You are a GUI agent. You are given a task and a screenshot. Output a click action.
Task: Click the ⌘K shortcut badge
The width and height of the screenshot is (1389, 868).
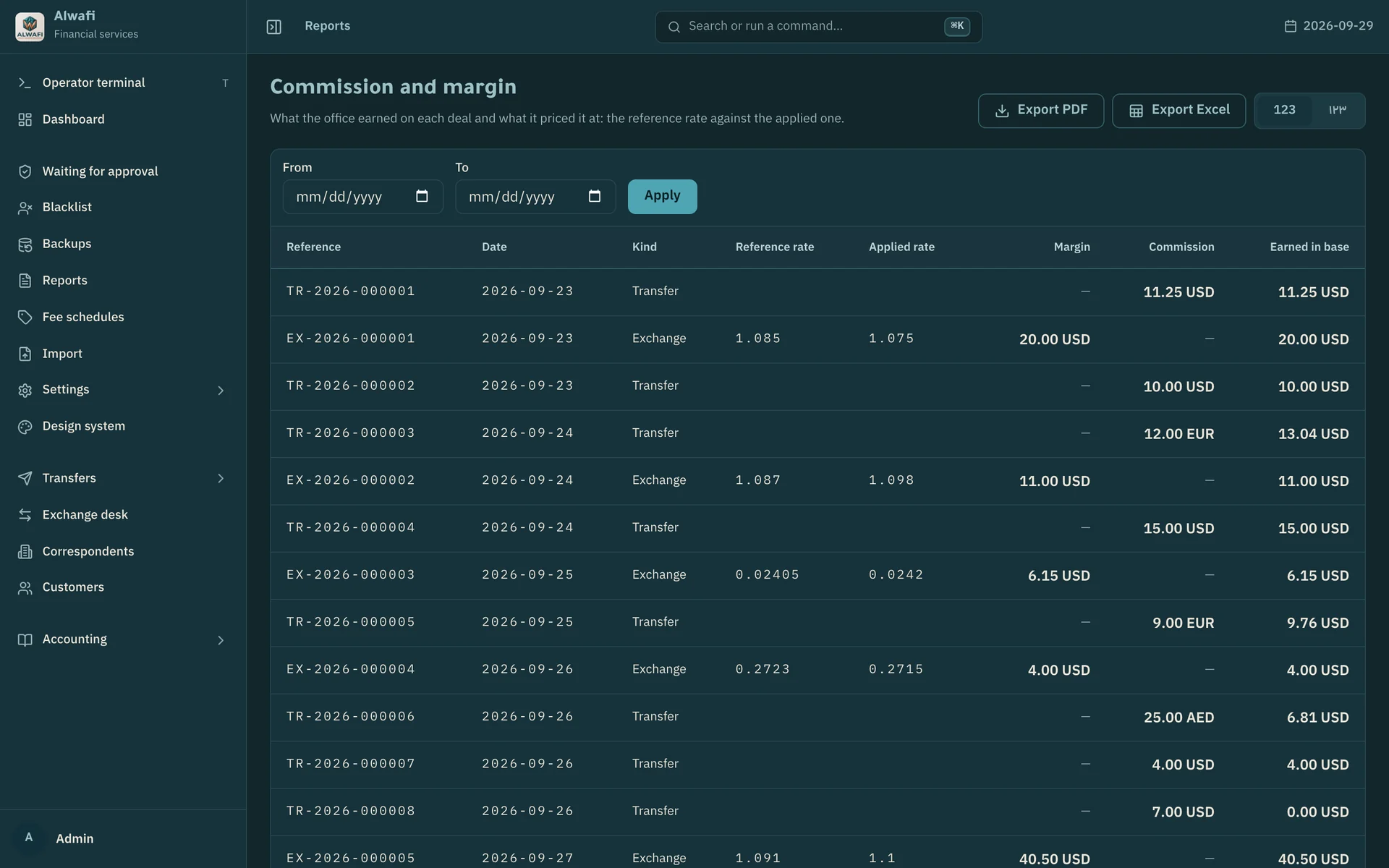pos(957,26)
